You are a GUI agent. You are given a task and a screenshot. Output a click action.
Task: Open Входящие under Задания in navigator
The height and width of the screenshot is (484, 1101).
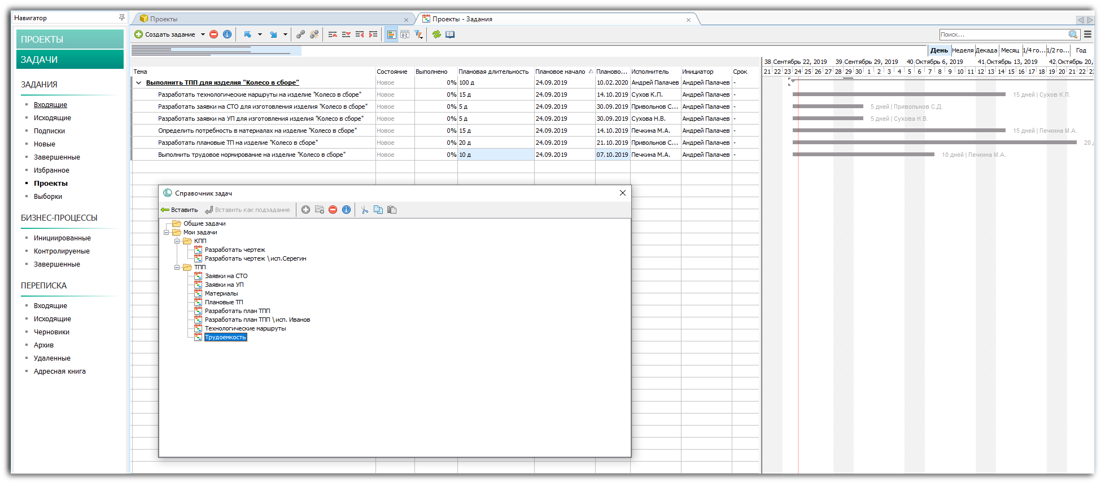50,105
